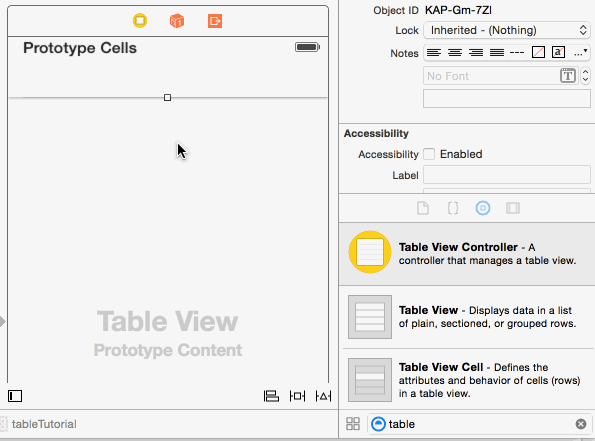Enable the Accessibility checkbox

429,154
